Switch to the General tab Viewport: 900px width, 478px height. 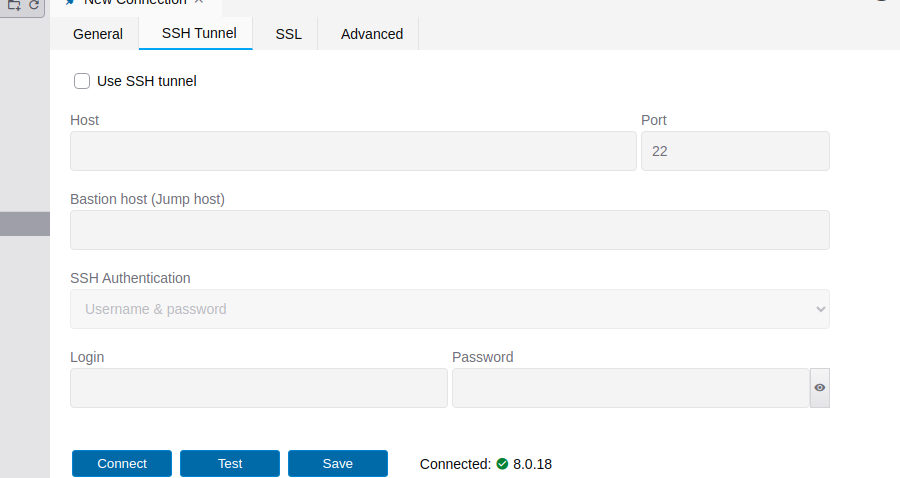click(98, 34)
